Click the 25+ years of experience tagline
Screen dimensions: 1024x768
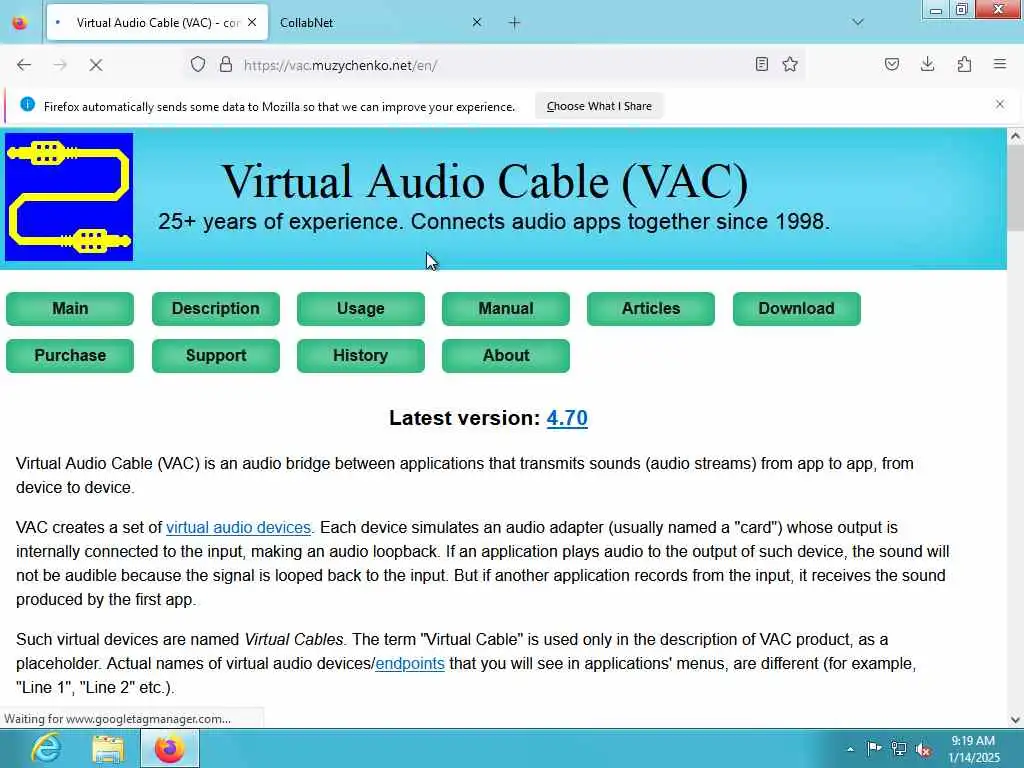pyautogui.click(x=494, y=221)
